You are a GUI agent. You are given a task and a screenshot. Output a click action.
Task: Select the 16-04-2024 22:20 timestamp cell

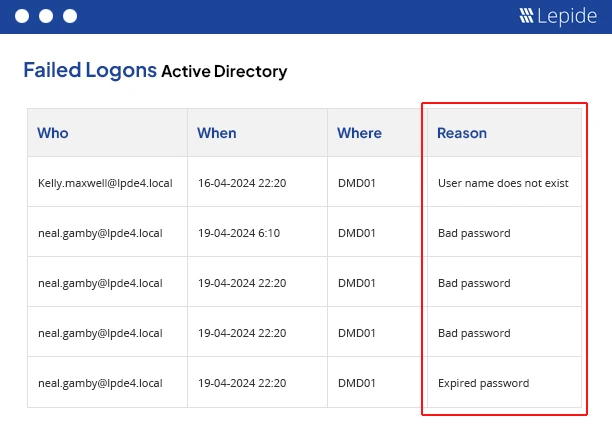[x=242, y=183]
